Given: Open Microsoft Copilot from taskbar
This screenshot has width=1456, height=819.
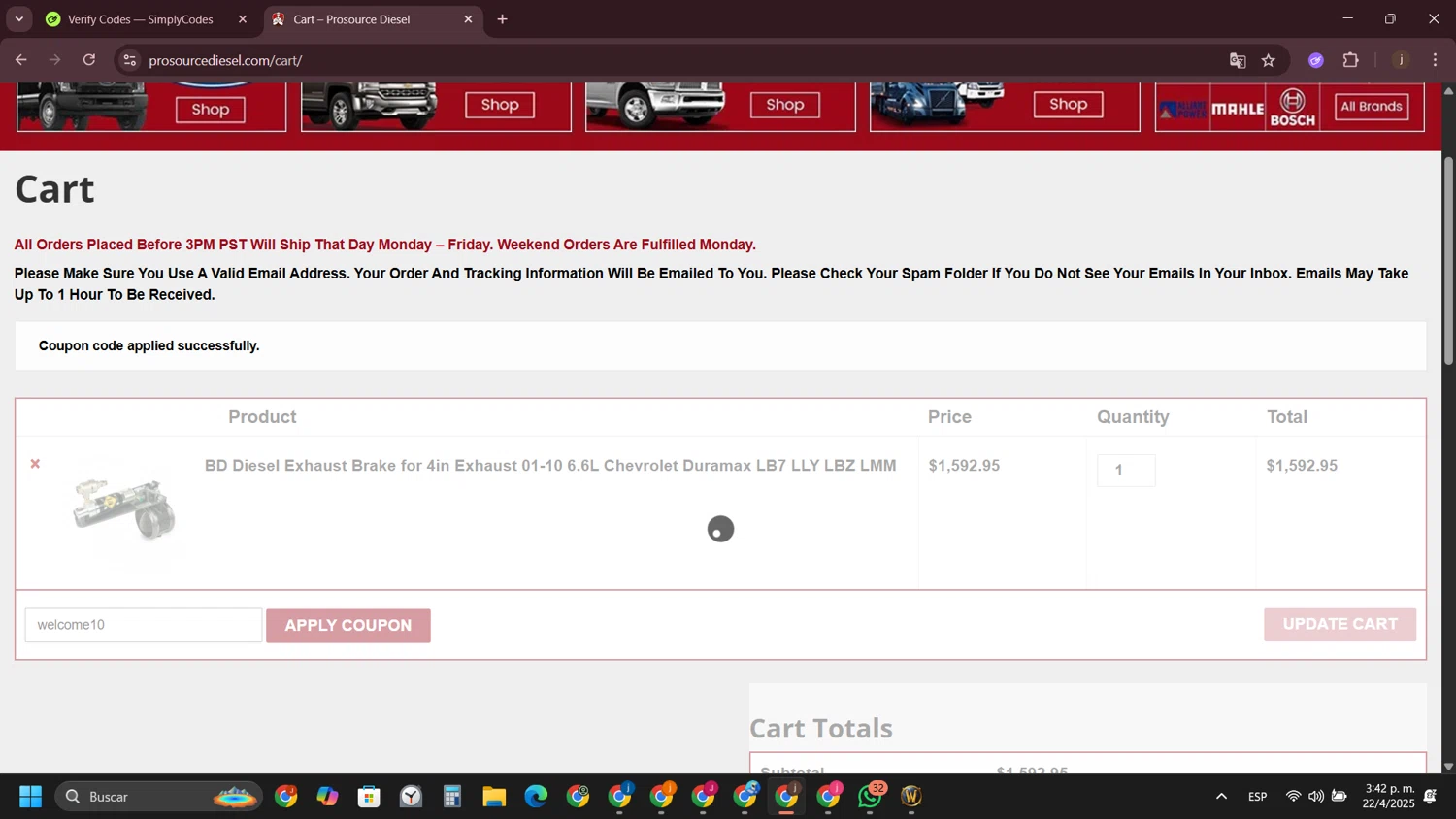Looking at the screenshot, I should pyautogui.click(x=327, y=797).
